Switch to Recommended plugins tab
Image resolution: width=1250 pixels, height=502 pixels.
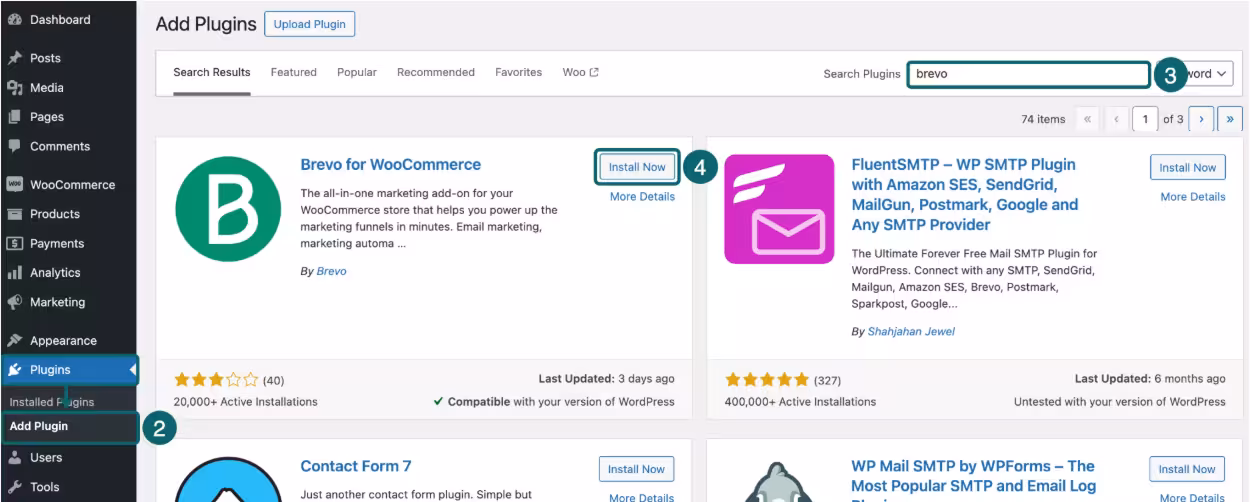[436, 73]
